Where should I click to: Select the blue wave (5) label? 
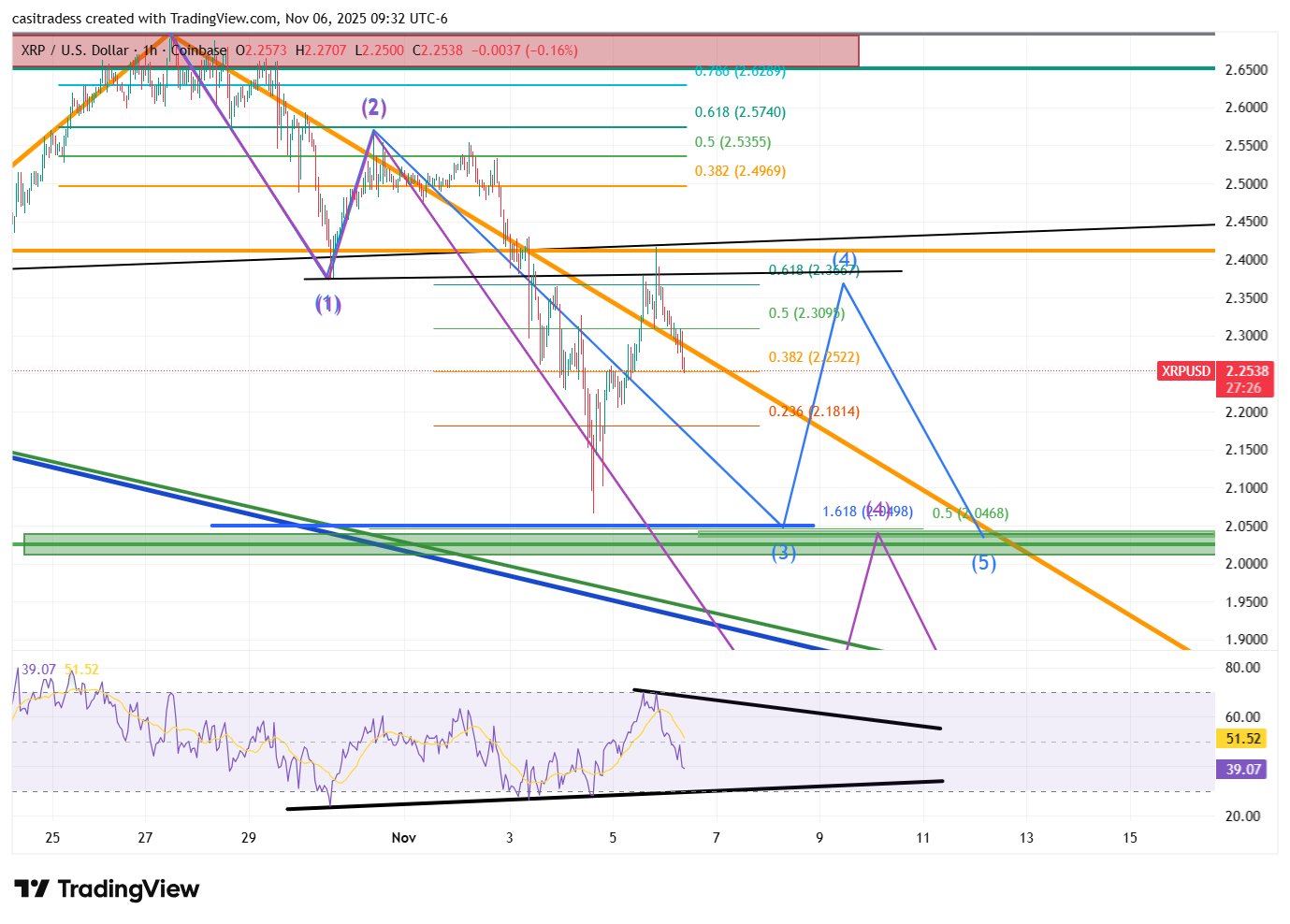coord(983,563)
